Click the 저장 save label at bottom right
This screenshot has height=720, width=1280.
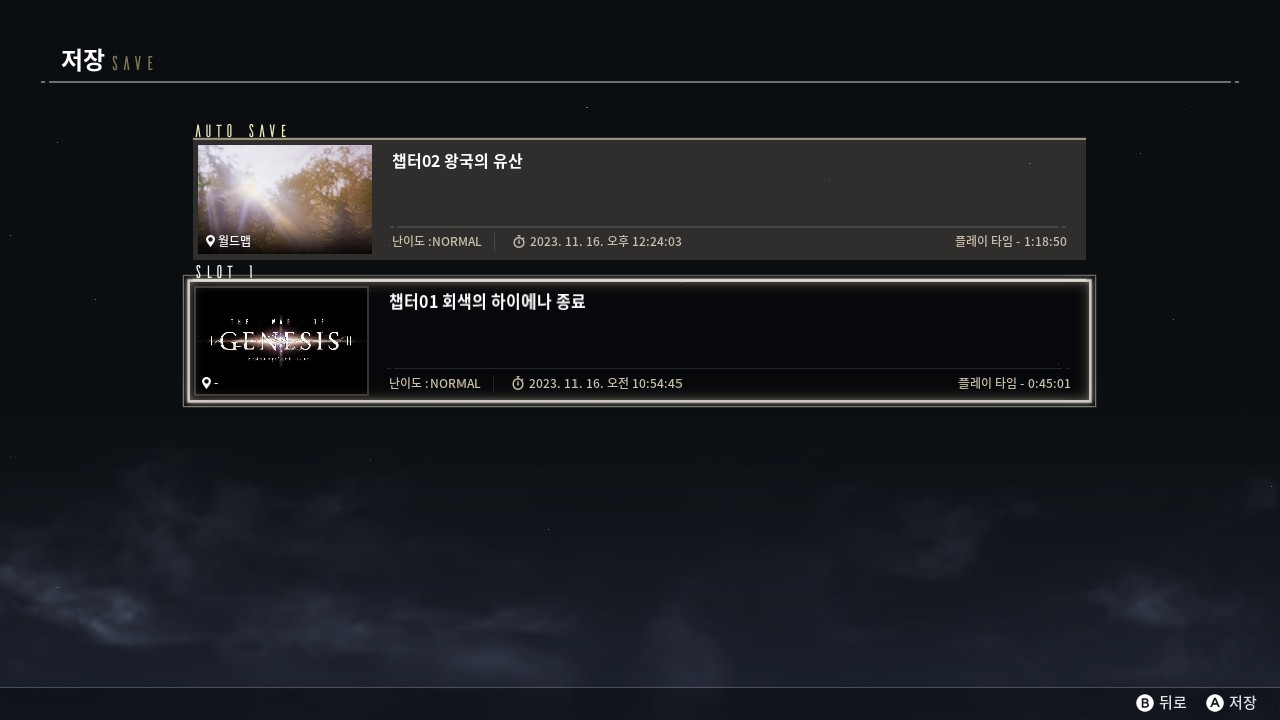(1242, 703)
